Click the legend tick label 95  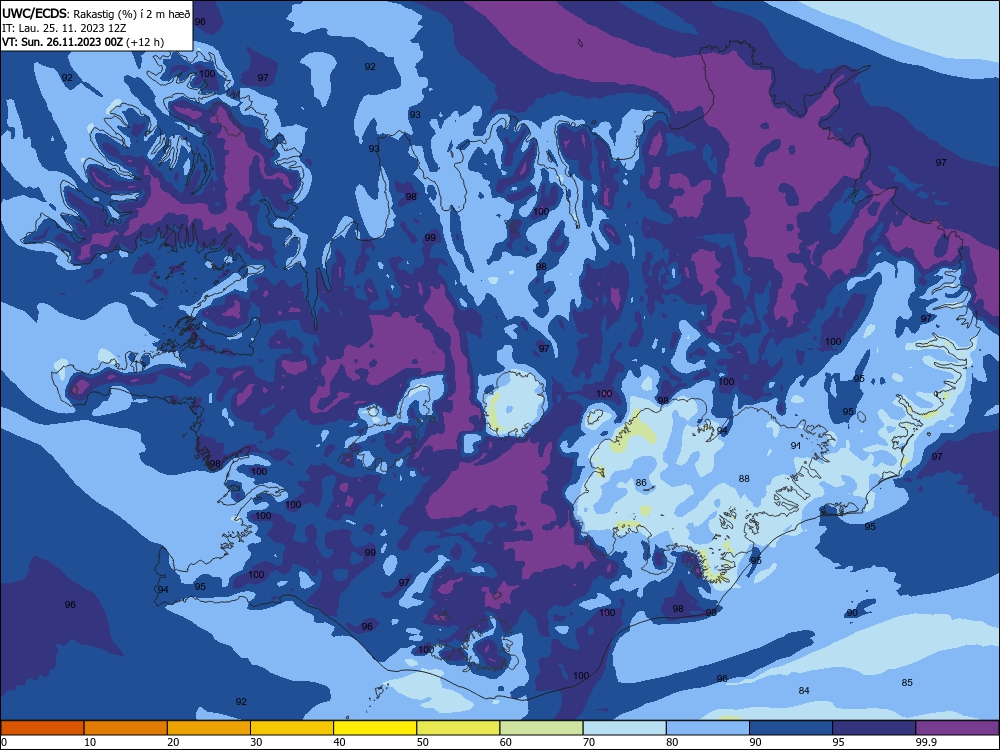click(x=839, y=742)
